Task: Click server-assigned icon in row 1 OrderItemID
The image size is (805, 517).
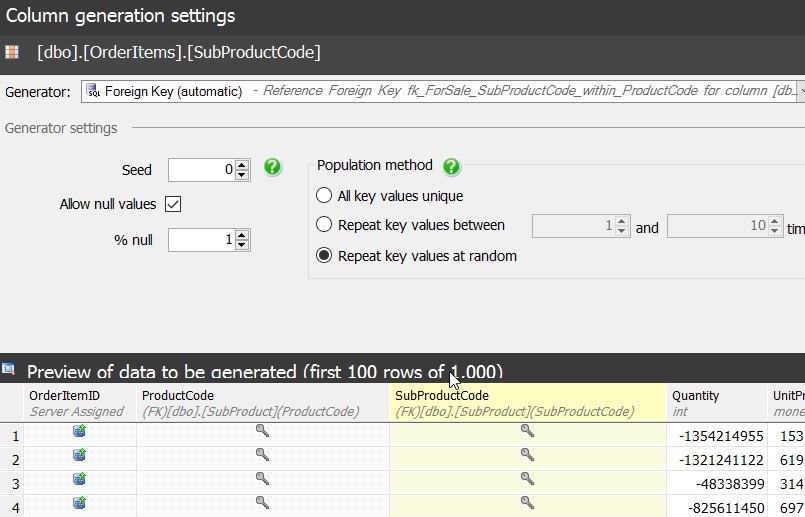Action: [x=79, y=431]
